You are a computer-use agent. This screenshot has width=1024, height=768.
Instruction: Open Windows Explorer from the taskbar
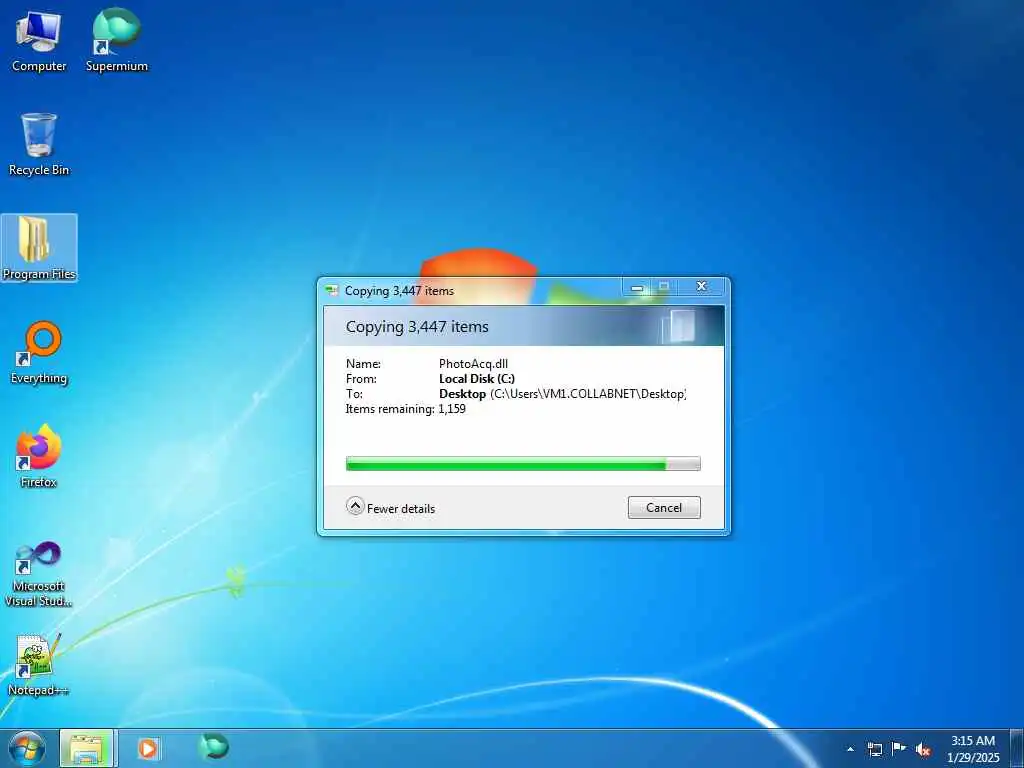pos(87,748)
